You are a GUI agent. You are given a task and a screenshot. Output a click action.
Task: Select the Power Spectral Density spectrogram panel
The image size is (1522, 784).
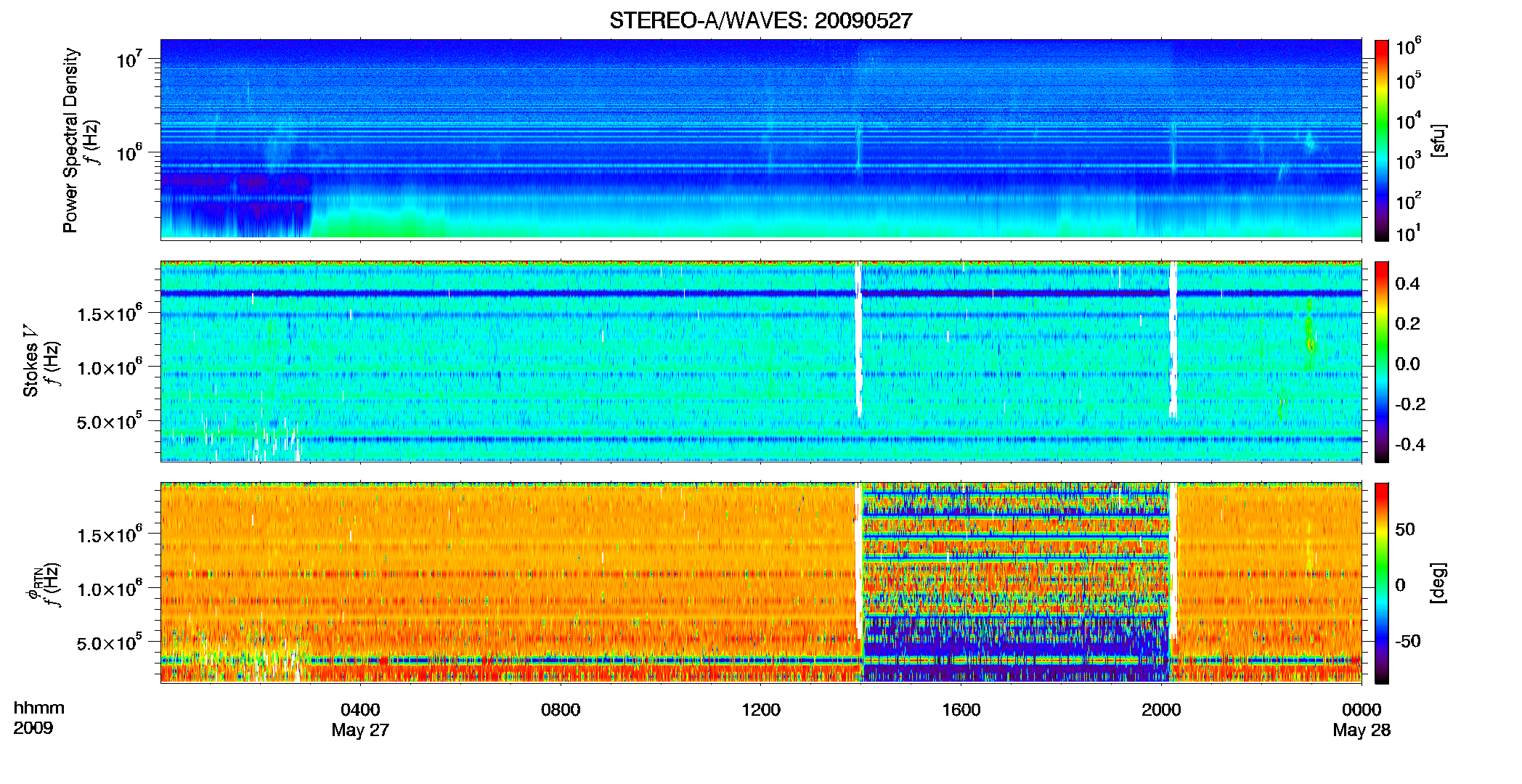pos(761,139)
